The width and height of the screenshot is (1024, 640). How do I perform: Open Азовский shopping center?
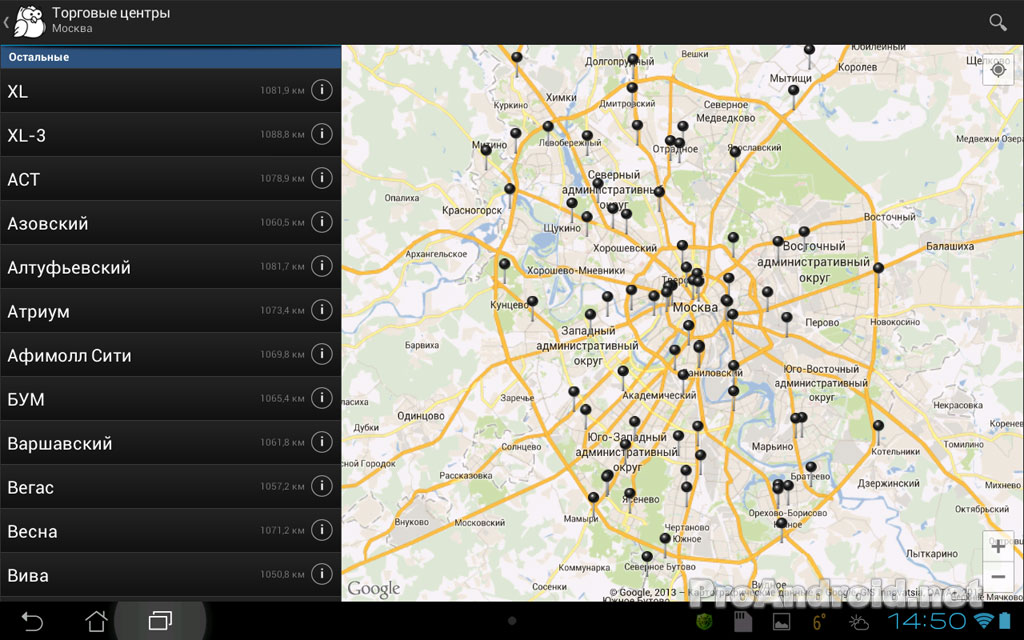coord(170,223)
